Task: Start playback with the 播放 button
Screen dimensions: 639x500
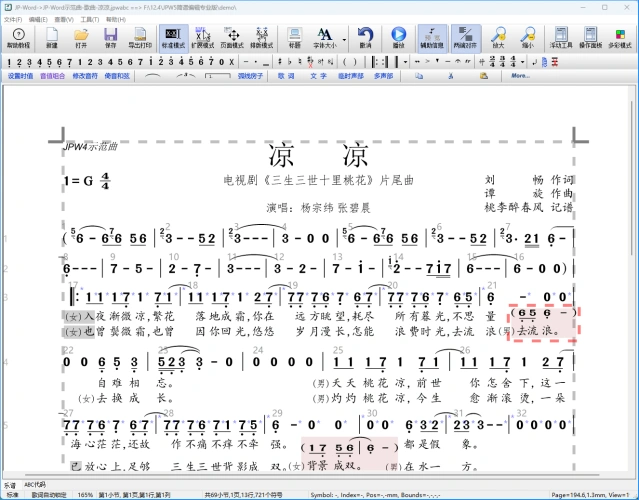Action: pos(399,38)
